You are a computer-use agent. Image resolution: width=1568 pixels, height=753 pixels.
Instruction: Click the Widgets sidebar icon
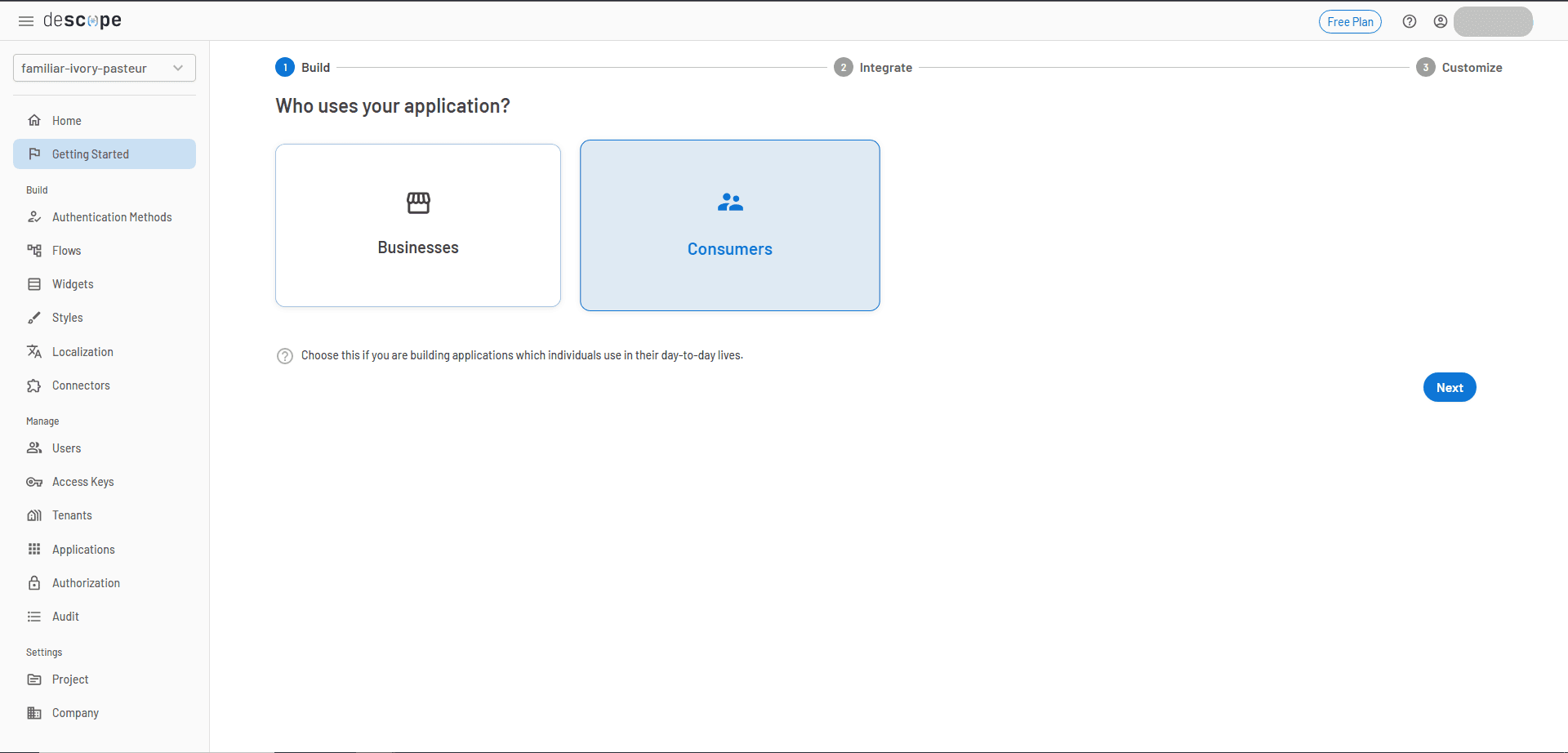[x=34, y=283]
